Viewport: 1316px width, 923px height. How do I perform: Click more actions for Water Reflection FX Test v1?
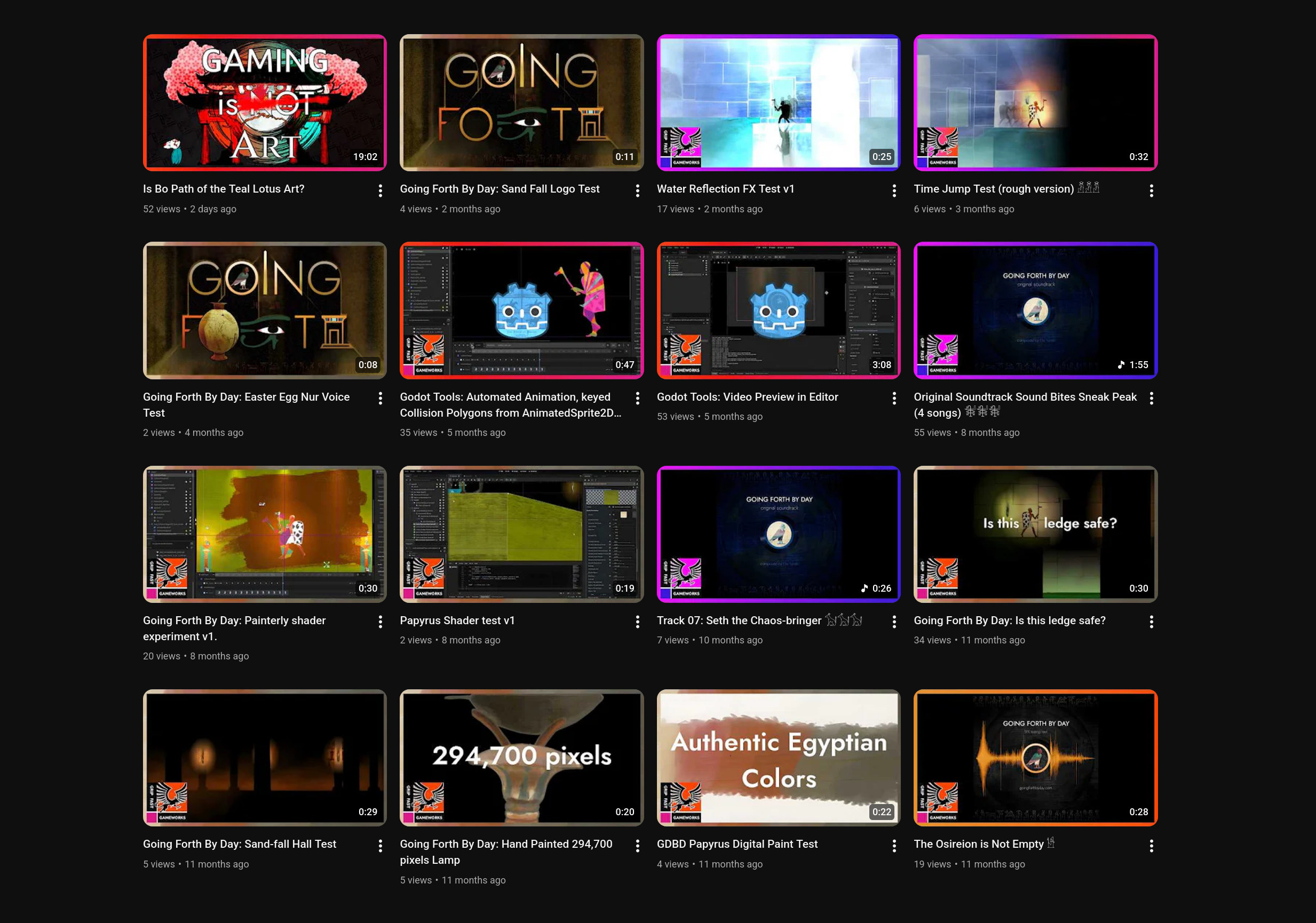point(894,191)
